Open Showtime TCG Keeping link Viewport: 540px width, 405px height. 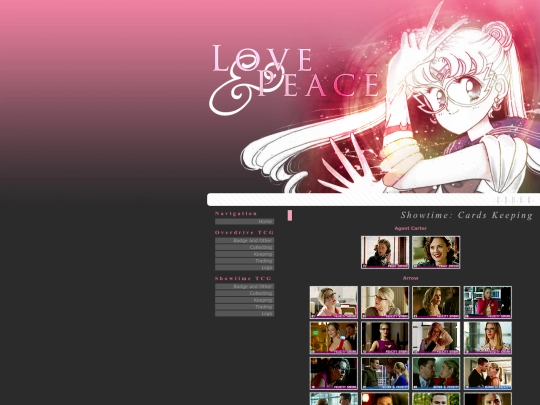click(245, 300)
